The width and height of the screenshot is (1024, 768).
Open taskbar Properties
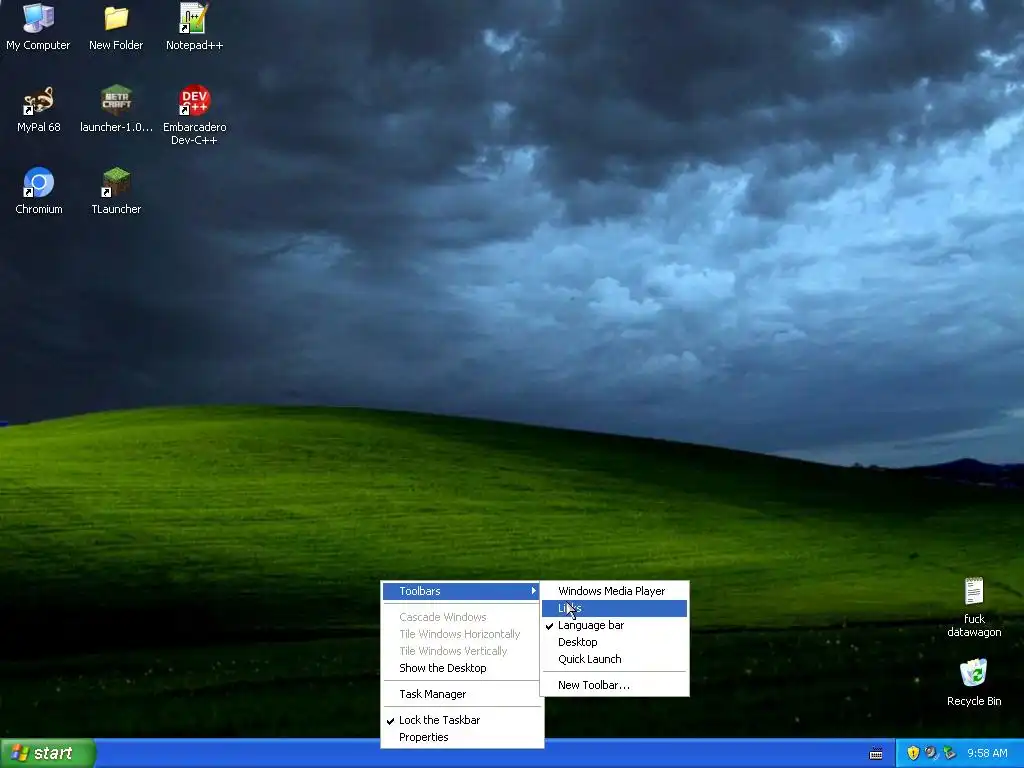[x=462, y=737]
